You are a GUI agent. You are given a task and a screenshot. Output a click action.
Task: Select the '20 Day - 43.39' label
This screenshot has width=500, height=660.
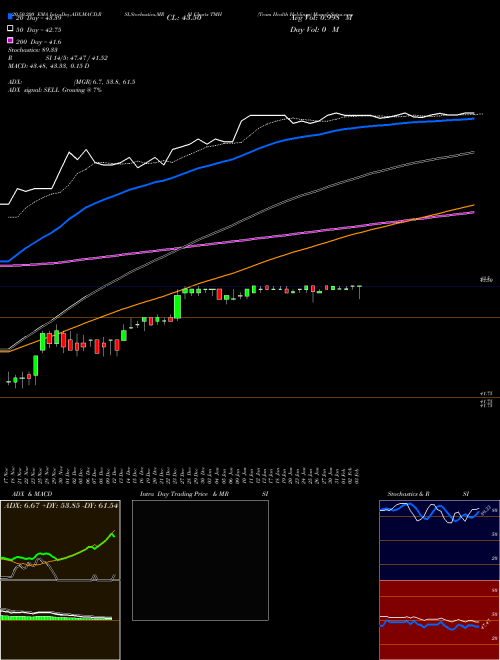(37, 18)
